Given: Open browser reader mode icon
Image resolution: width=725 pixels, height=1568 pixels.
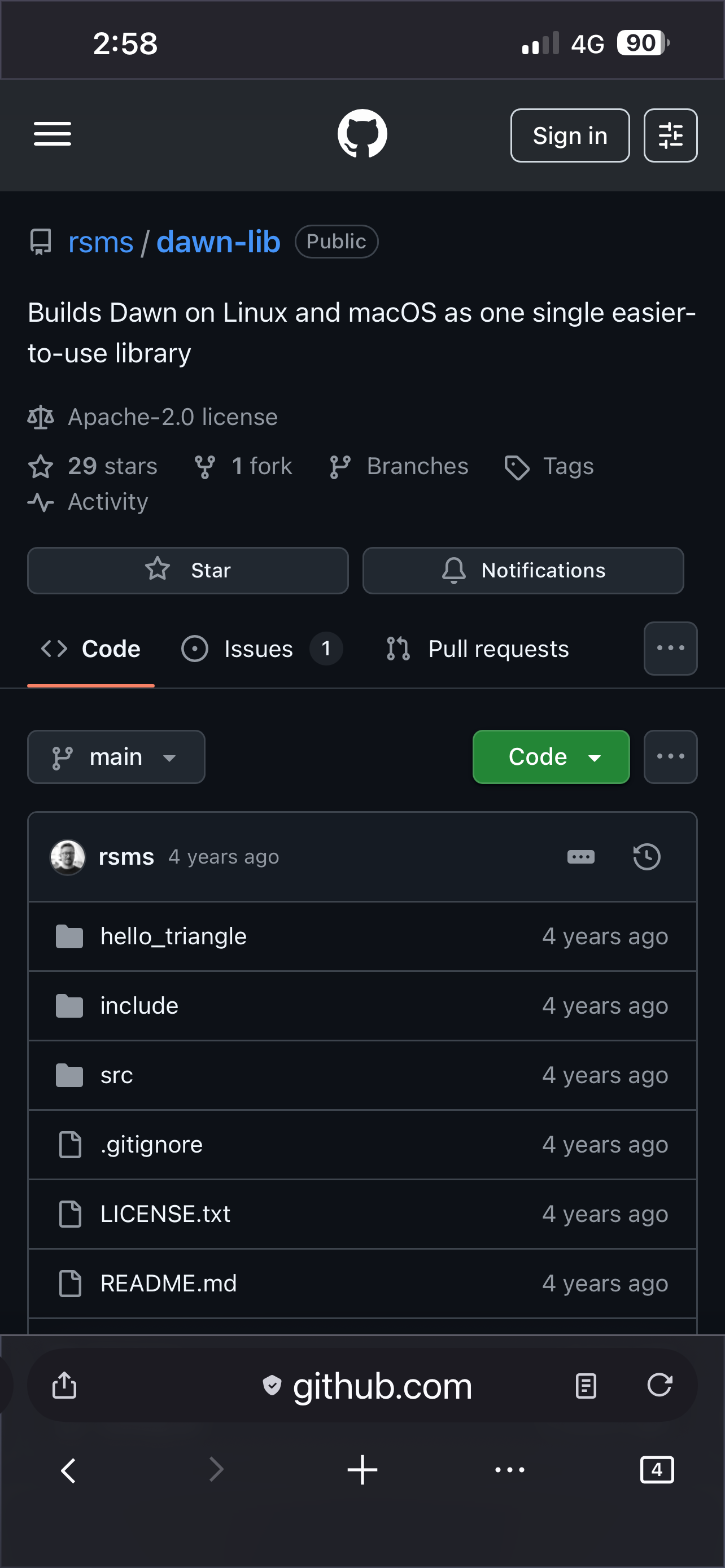Looking at the screenshot, I should [586, 1386].
